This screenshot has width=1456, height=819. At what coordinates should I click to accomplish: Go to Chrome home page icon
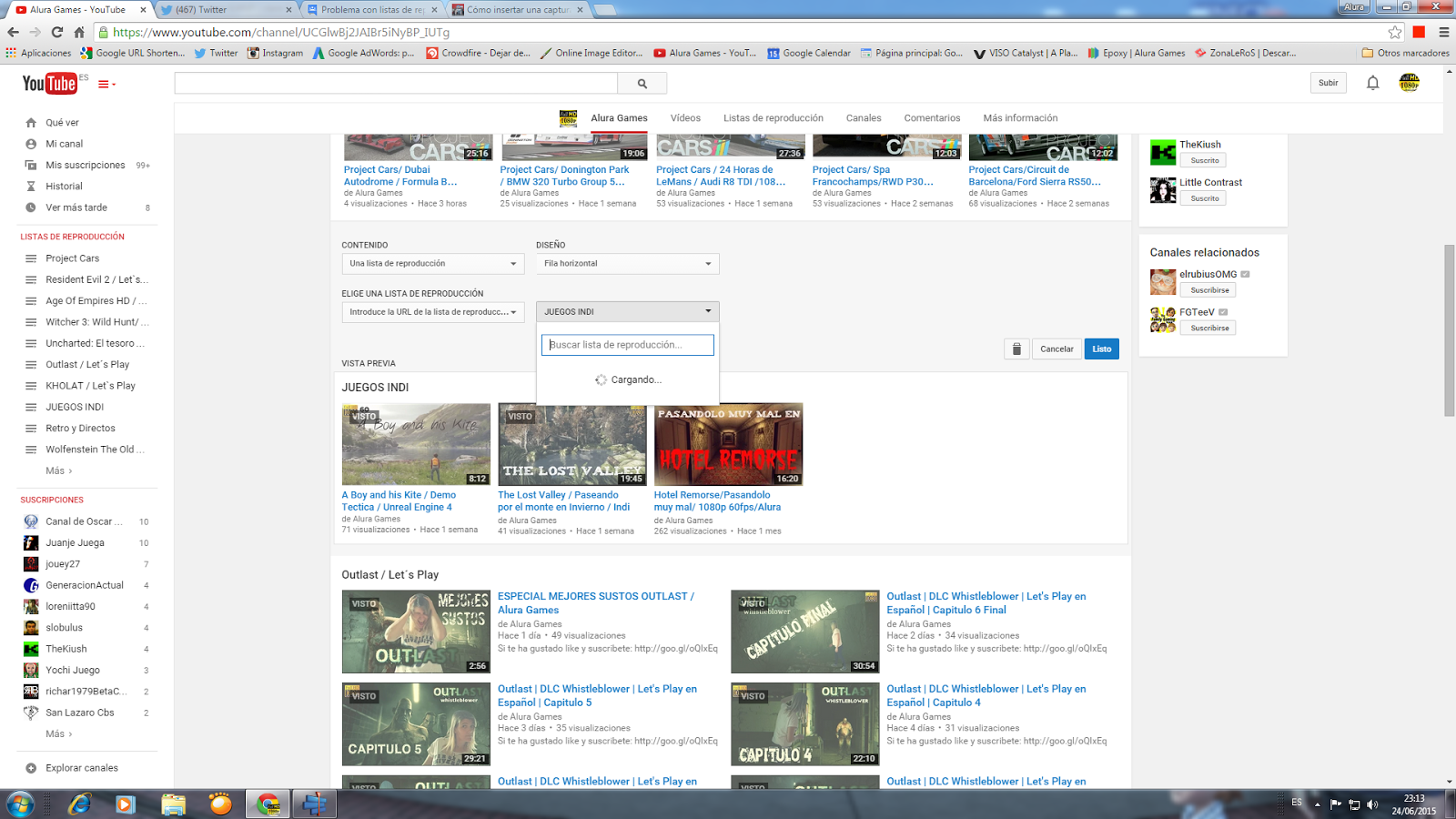[79, 32]
